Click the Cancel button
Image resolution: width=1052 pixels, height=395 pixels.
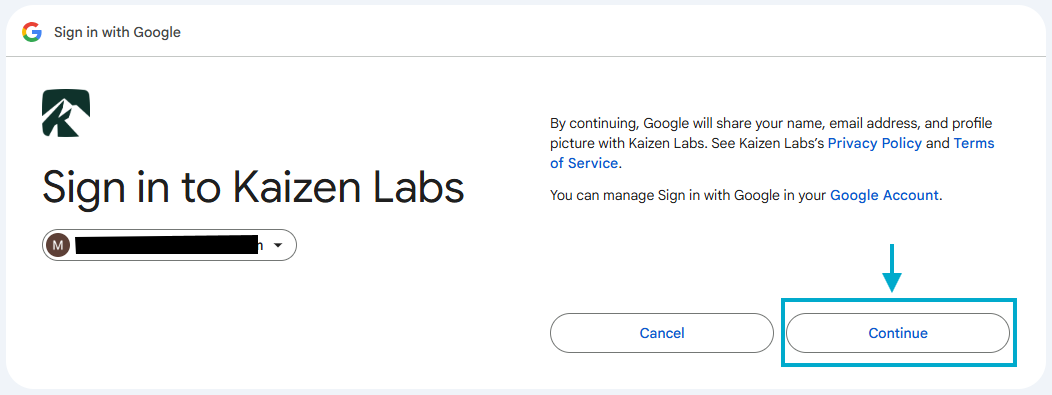tap(662, 333)
